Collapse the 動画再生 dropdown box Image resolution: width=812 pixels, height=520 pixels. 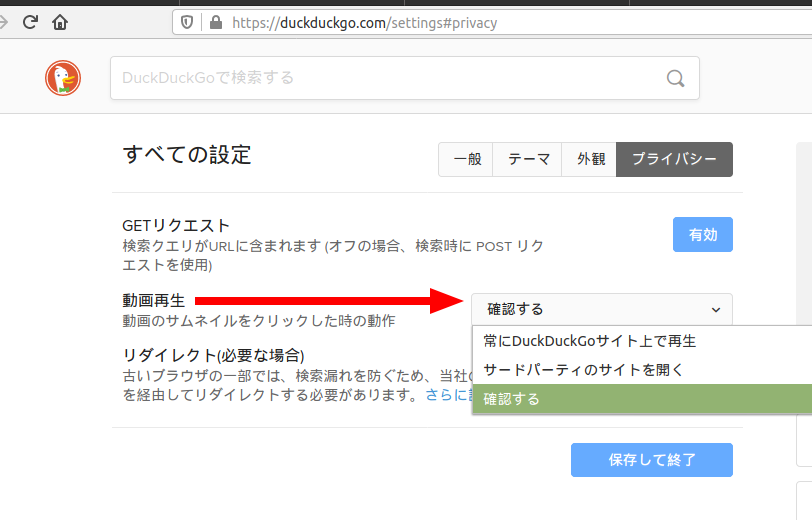click(602, 309)
